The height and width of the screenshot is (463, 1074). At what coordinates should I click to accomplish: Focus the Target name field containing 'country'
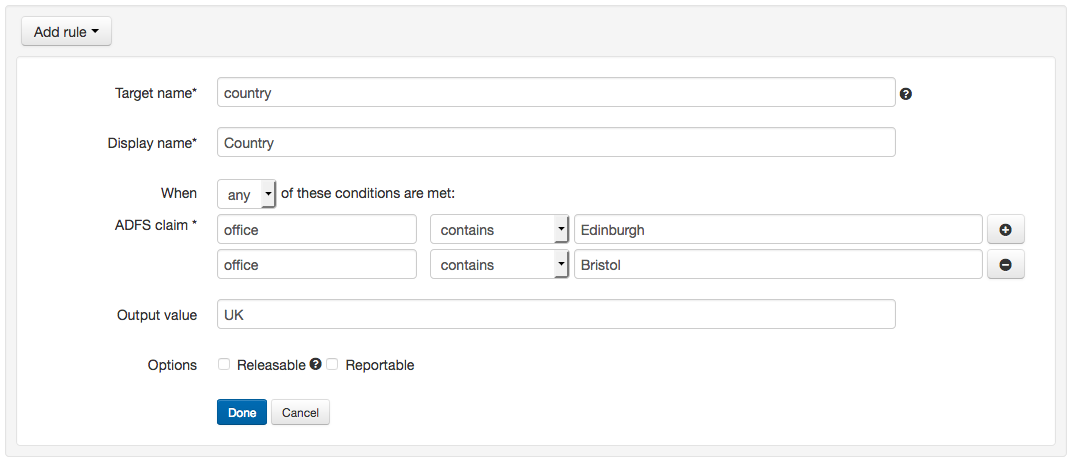555,93
